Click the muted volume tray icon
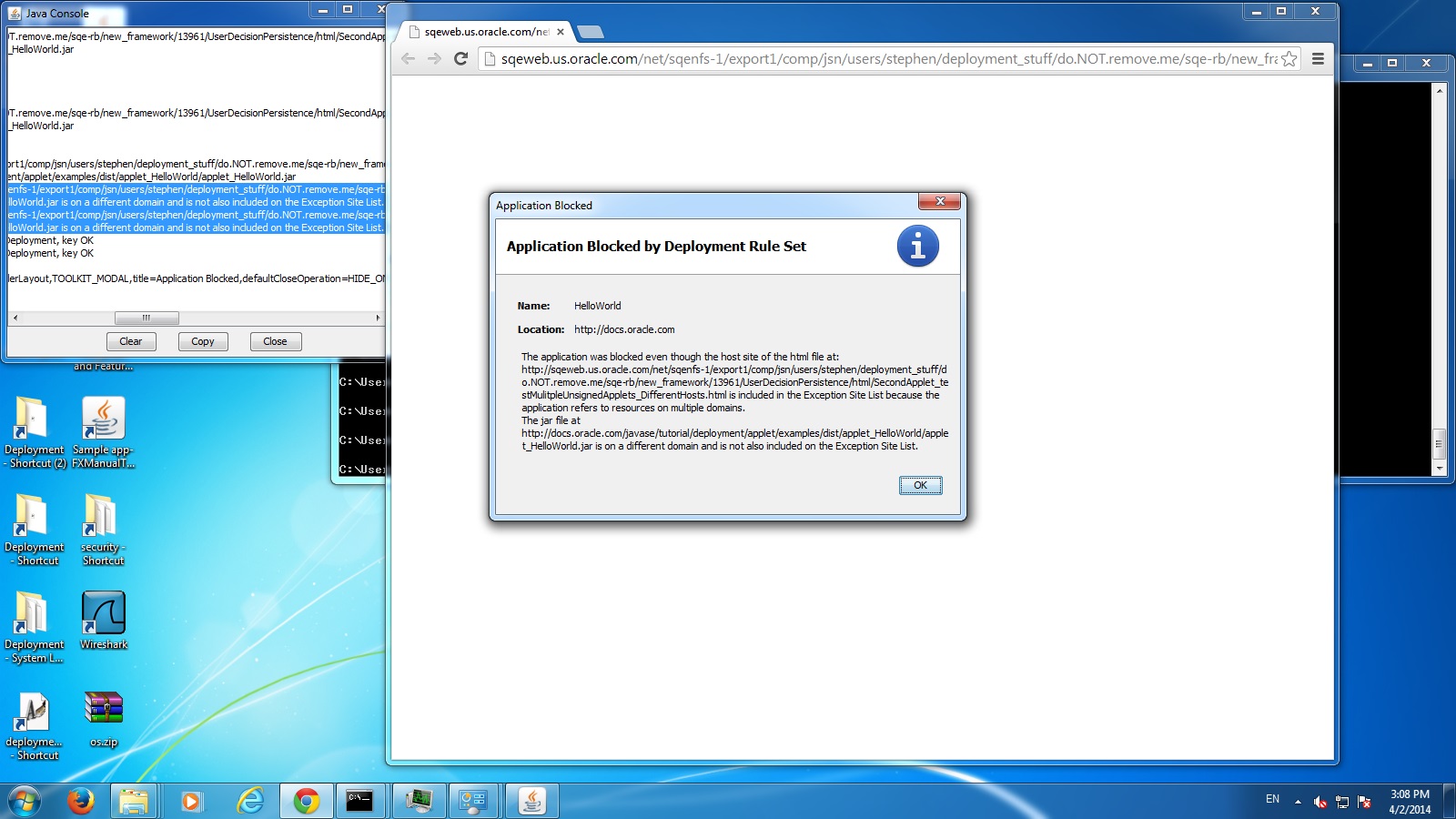This screenshot has width=1456, height=819. tap(1319, 802)
